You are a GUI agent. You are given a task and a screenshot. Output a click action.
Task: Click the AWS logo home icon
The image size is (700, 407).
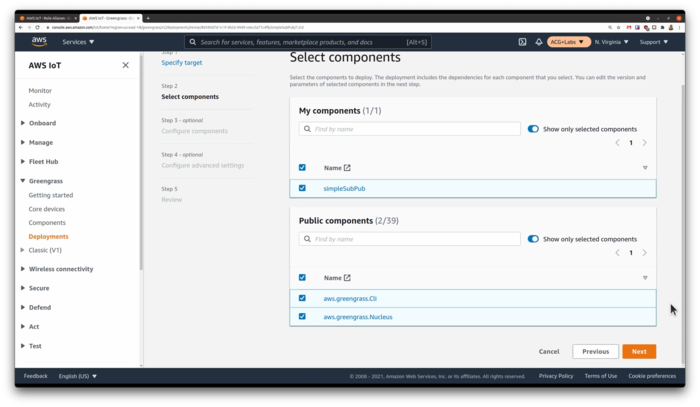click(x=39, y=42)
